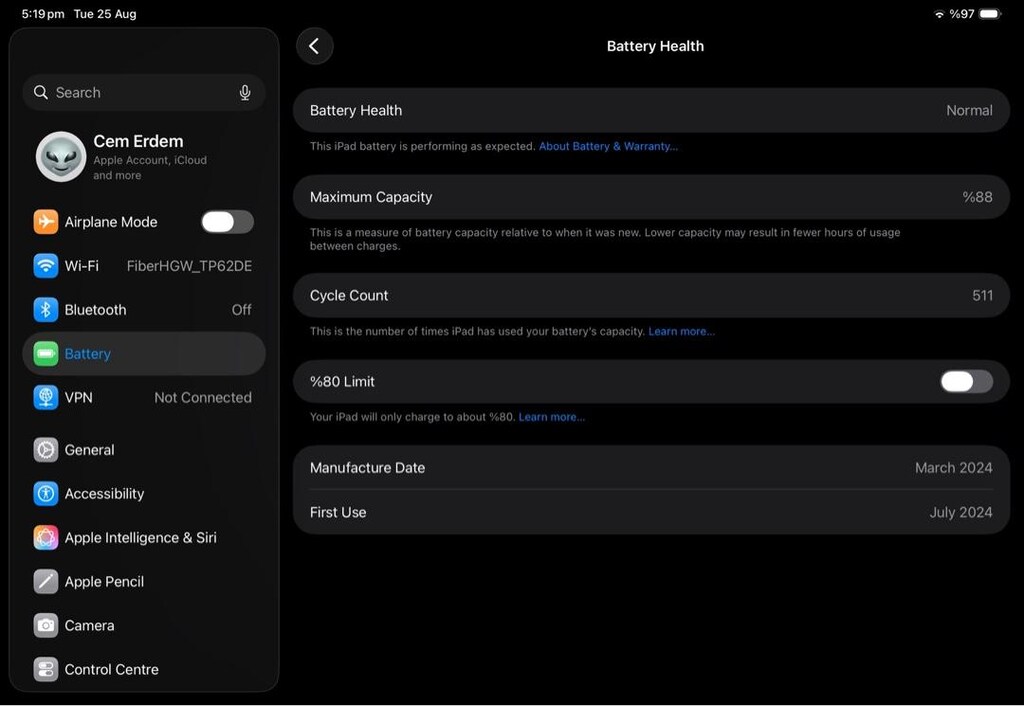Open Cem Erdem's alien profile avatar
Screen dimensions: 1024x706
(61, 157)
